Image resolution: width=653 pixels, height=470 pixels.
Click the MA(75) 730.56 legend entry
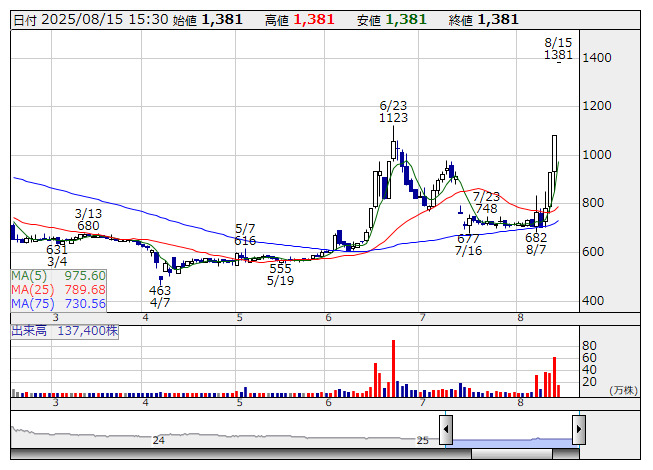(x=58, y=303)
